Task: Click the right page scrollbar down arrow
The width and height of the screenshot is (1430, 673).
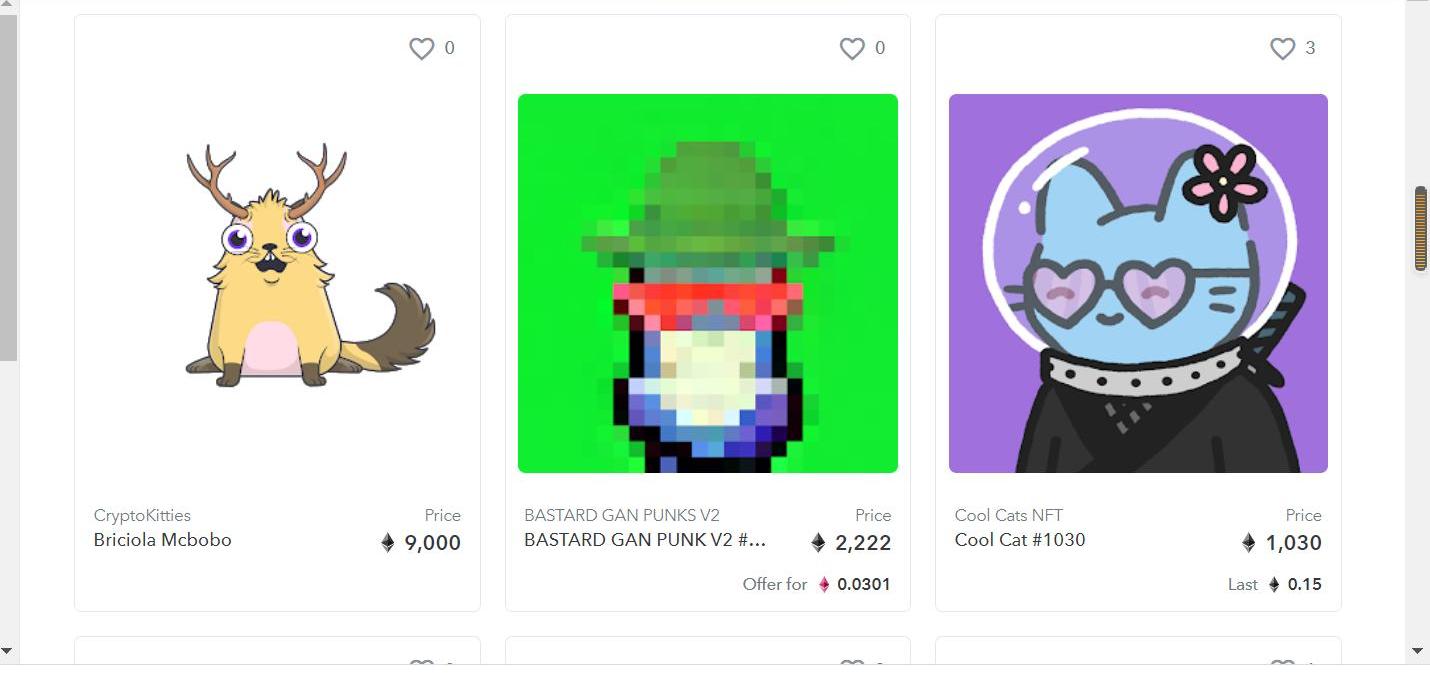Action: click(x=1418, y=651)
